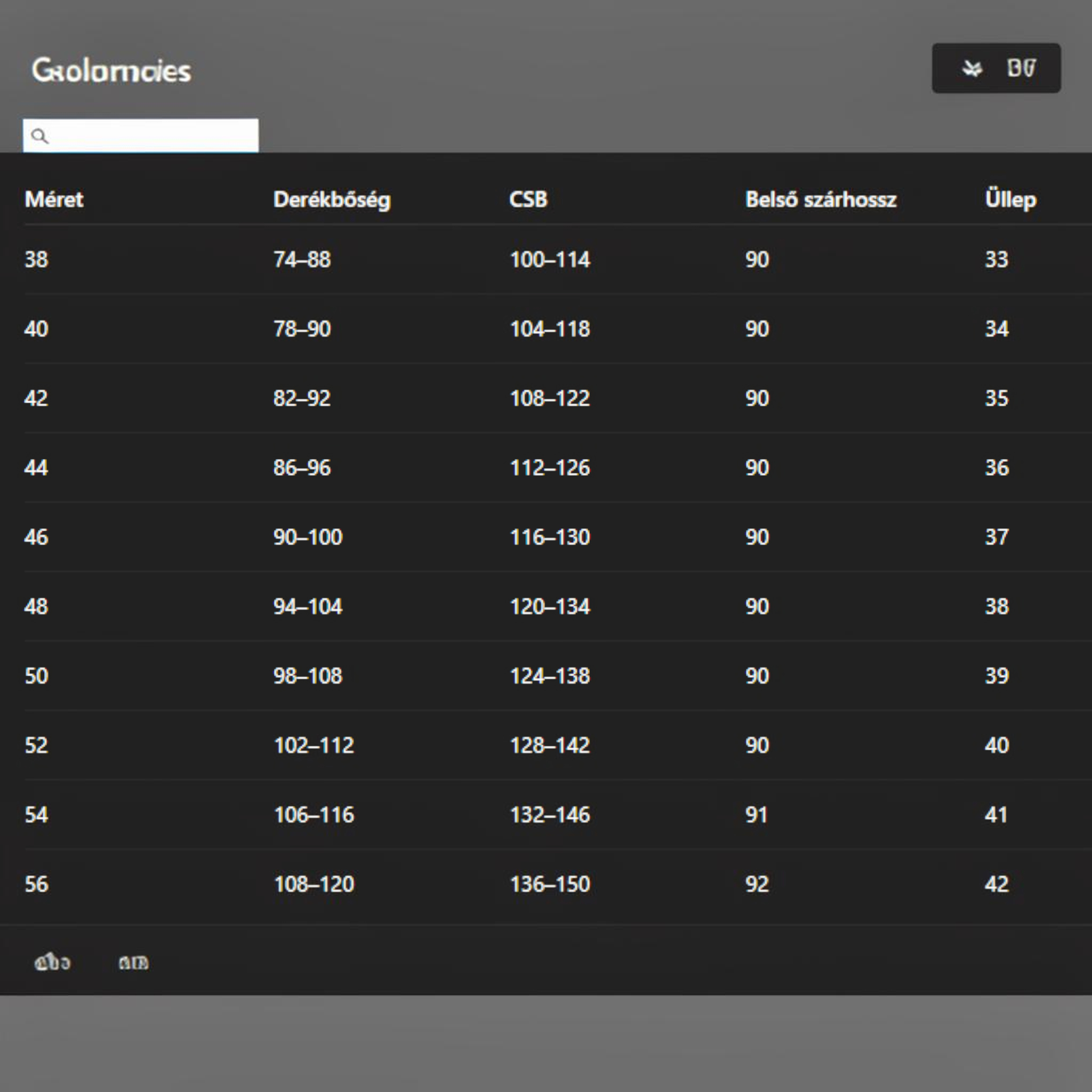Click the 78–90 waist value
This screenshot has width=1092, height=1092.
(x=302, y=329)
